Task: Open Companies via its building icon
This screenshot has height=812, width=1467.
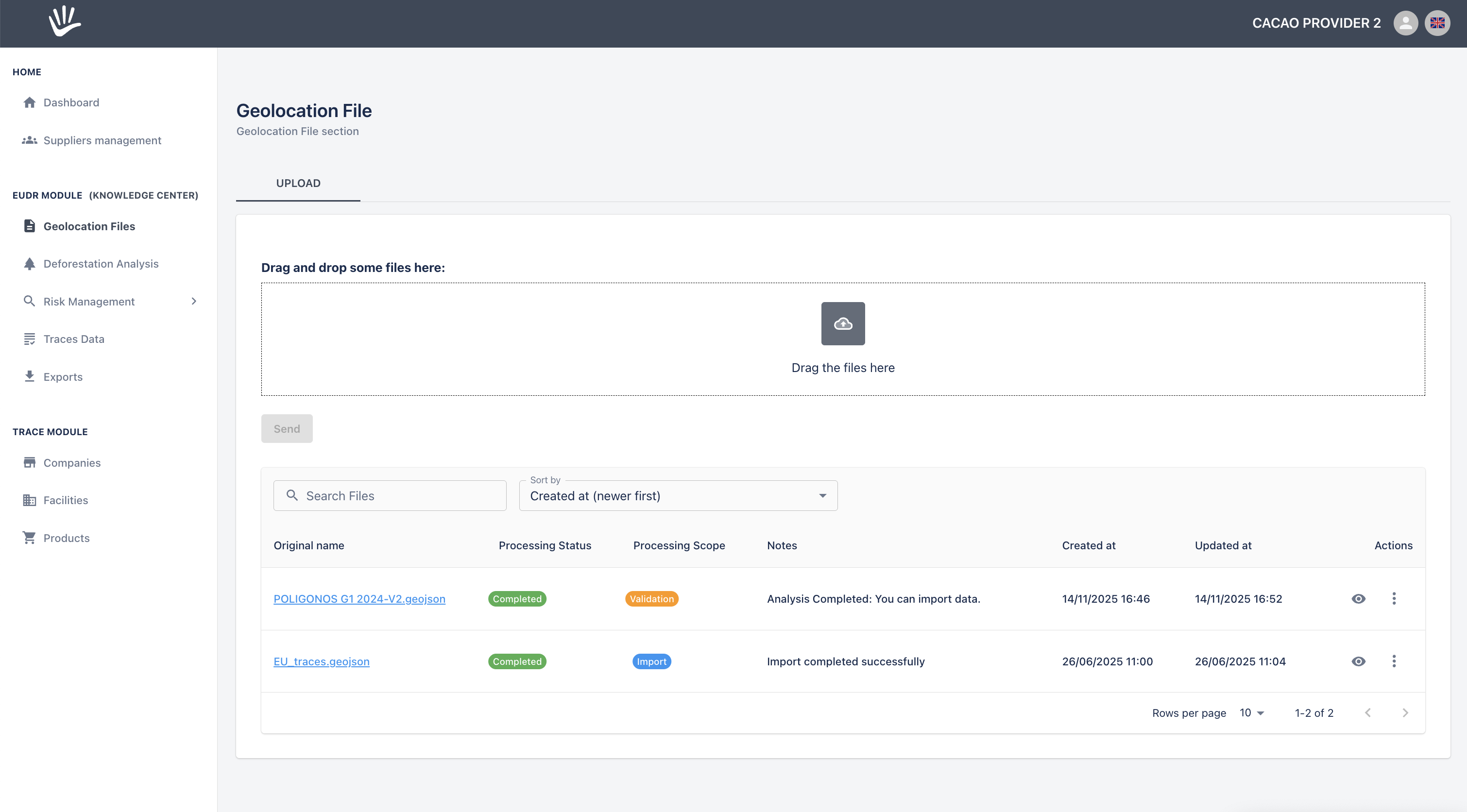Action: [29, 462]
